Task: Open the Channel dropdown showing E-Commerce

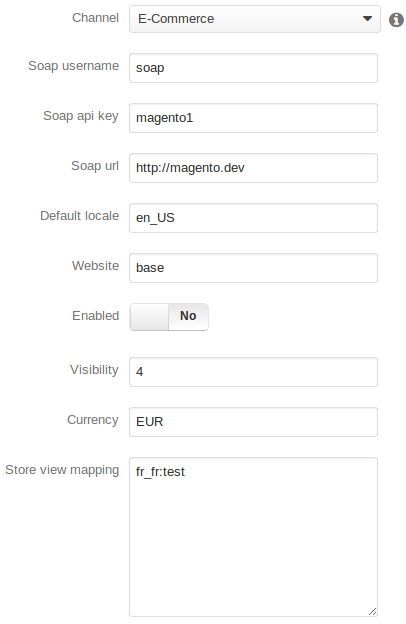Action: (255, 19)
